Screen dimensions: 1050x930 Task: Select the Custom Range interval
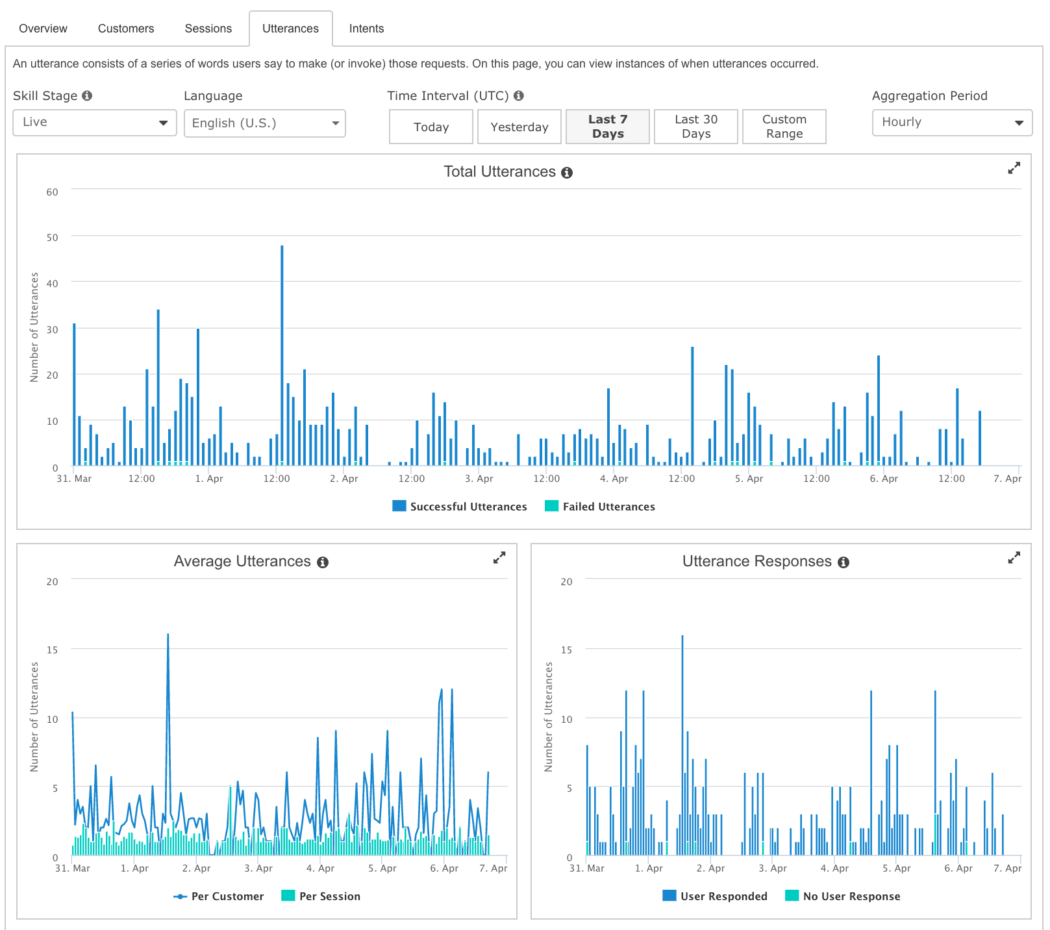(784, 126)
